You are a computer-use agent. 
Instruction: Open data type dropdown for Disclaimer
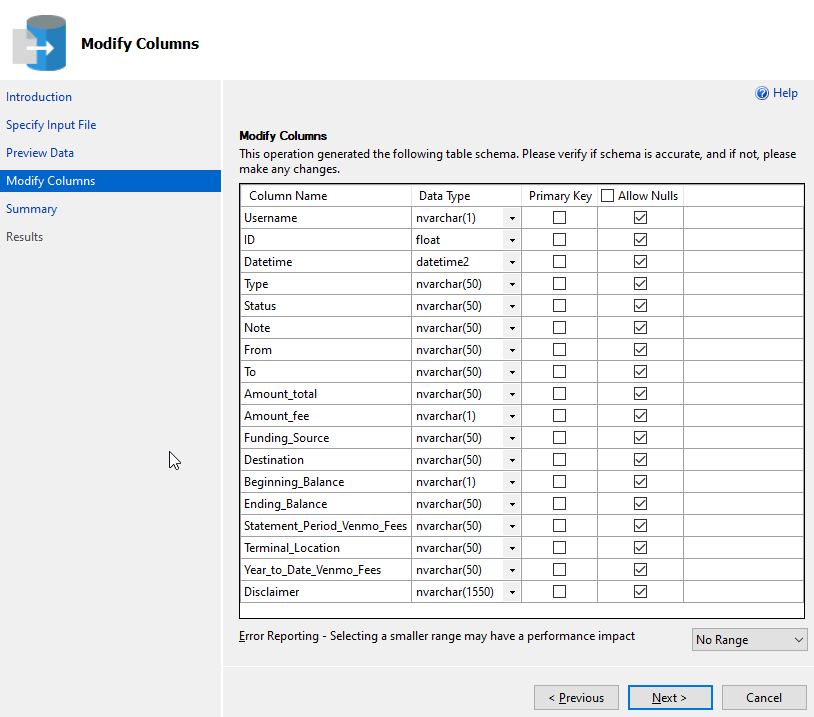512,592
